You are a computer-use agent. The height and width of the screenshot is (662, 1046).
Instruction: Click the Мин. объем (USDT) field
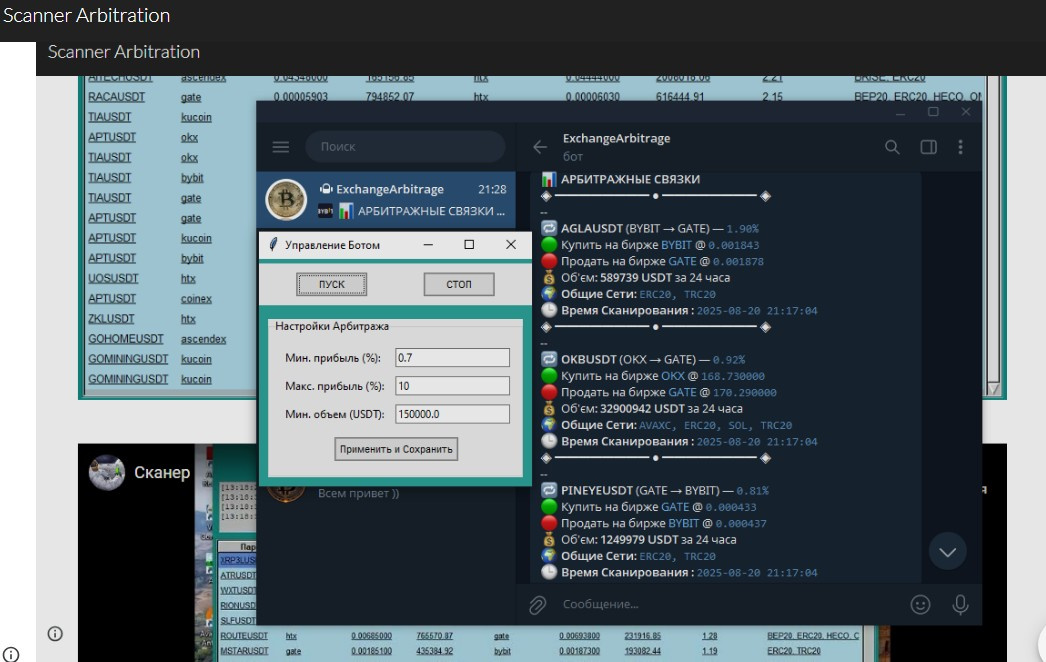point(452,414)
